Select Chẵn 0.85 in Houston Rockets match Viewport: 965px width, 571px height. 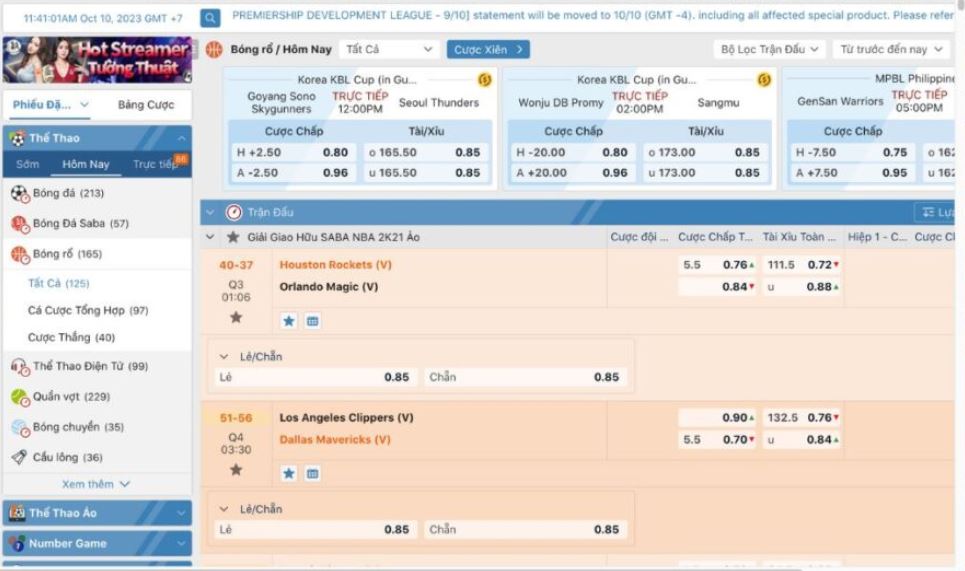click(x=526, y=377)
